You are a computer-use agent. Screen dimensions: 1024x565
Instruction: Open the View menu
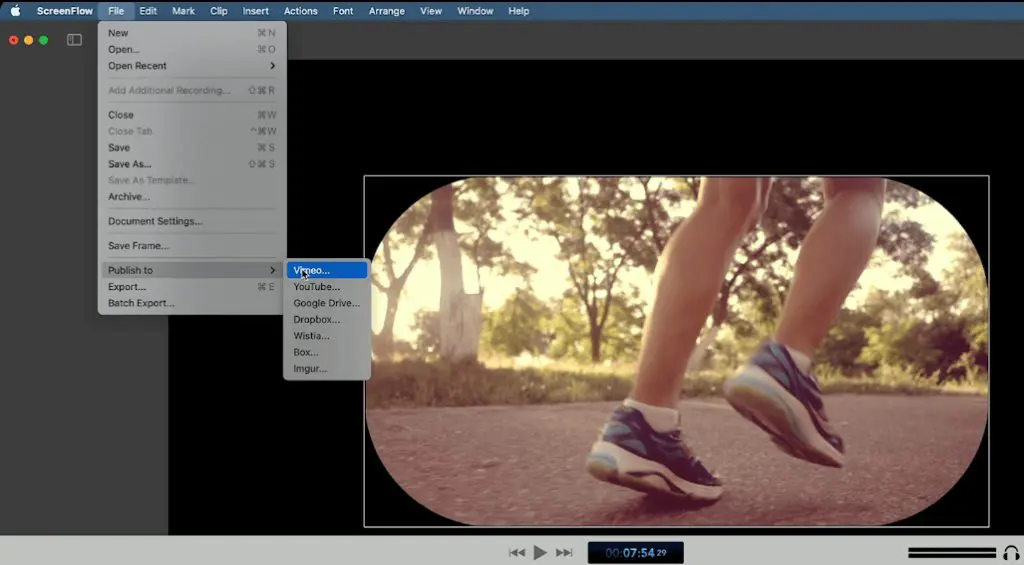pyautogui.click(x=431, y=10)
